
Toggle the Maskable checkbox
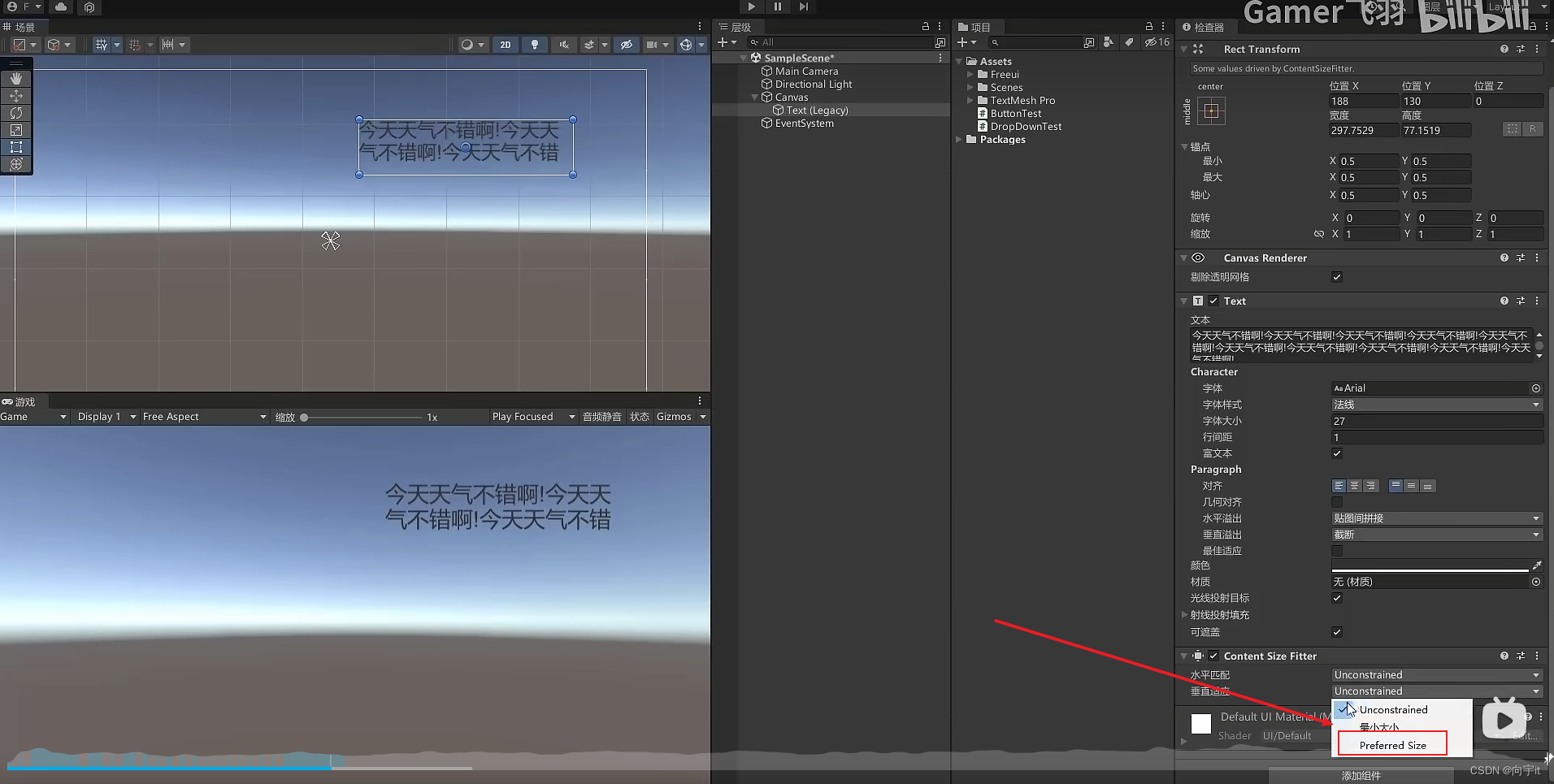pos(1337,632)
